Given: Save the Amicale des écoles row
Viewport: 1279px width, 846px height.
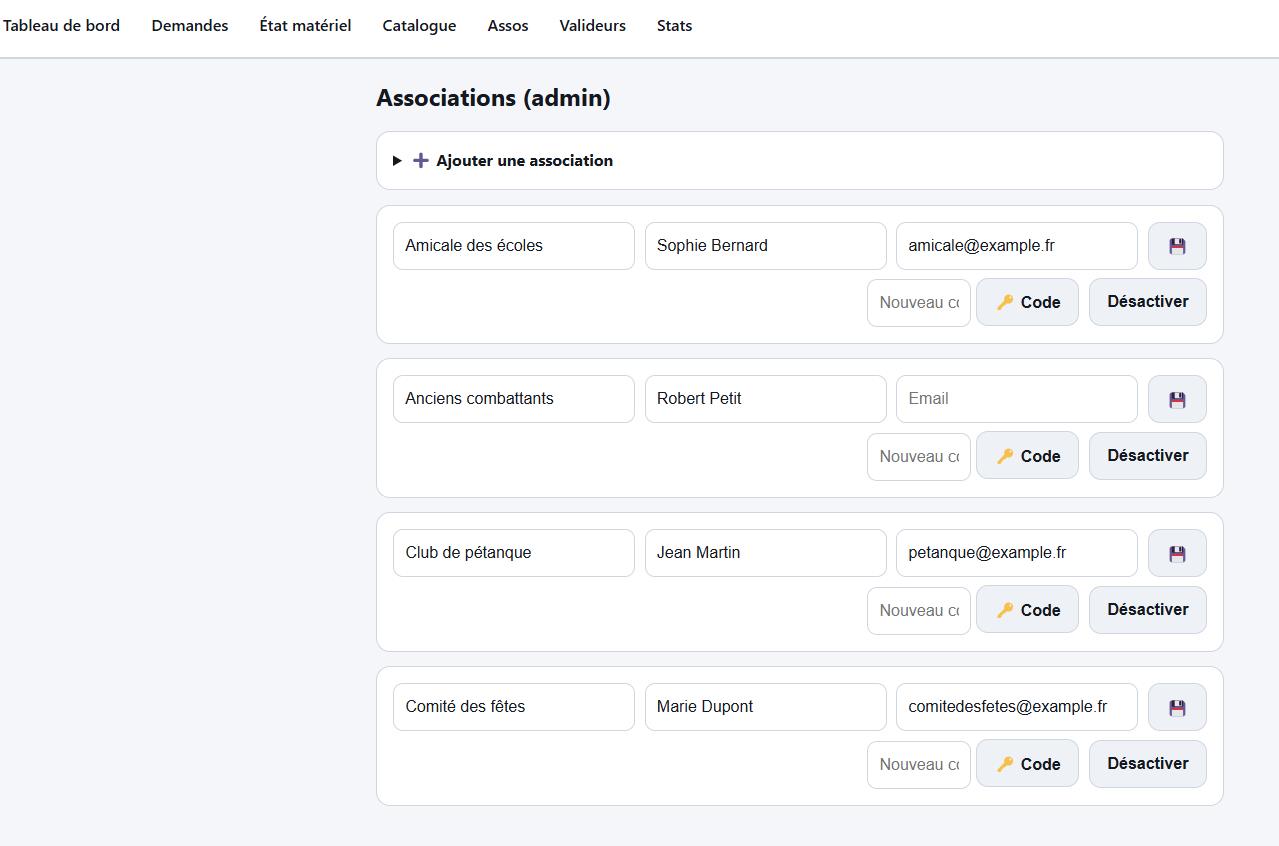Looking at the screenshot, I should point(1177,246).
